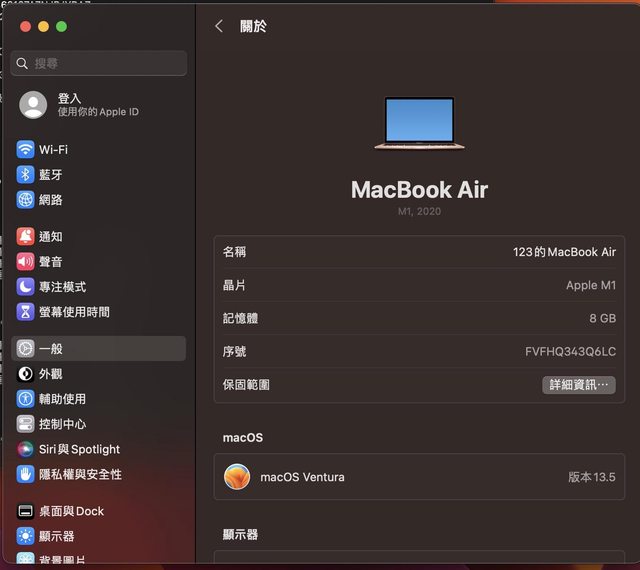Select the Network (網路) globe icon
This screenshot has width=640, height=570.
tap(26, 200)
